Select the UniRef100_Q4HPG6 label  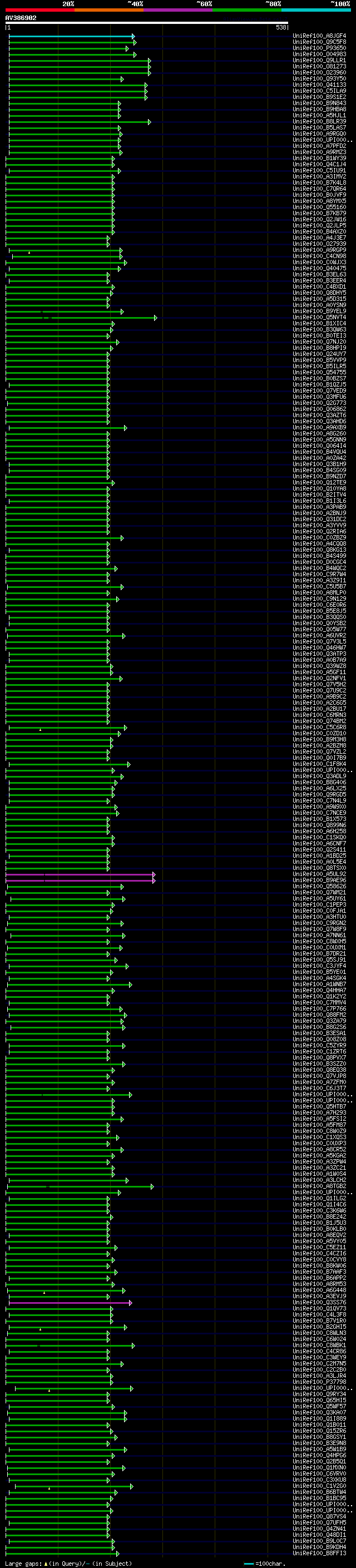319,1456
